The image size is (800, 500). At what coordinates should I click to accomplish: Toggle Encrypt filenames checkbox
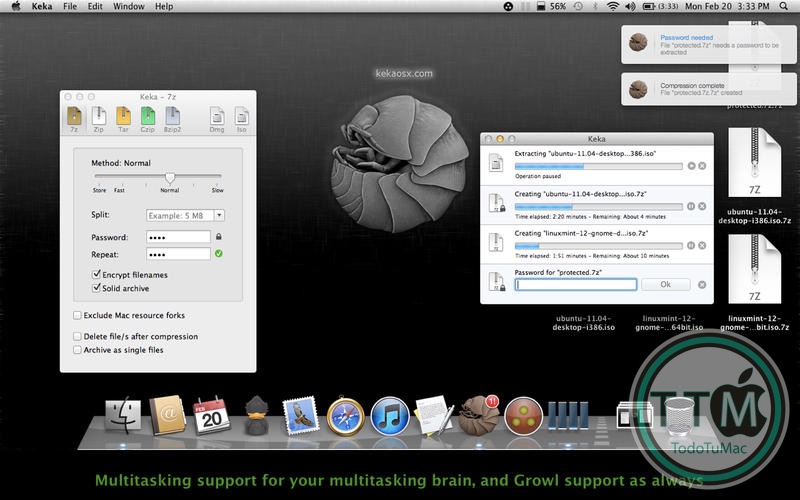96,274
